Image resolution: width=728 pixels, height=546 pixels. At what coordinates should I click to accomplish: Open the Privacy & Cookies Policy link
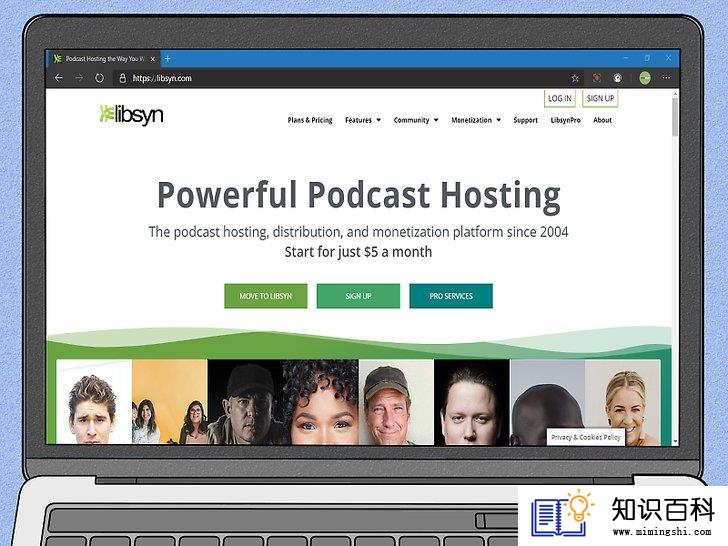(586, 437)
